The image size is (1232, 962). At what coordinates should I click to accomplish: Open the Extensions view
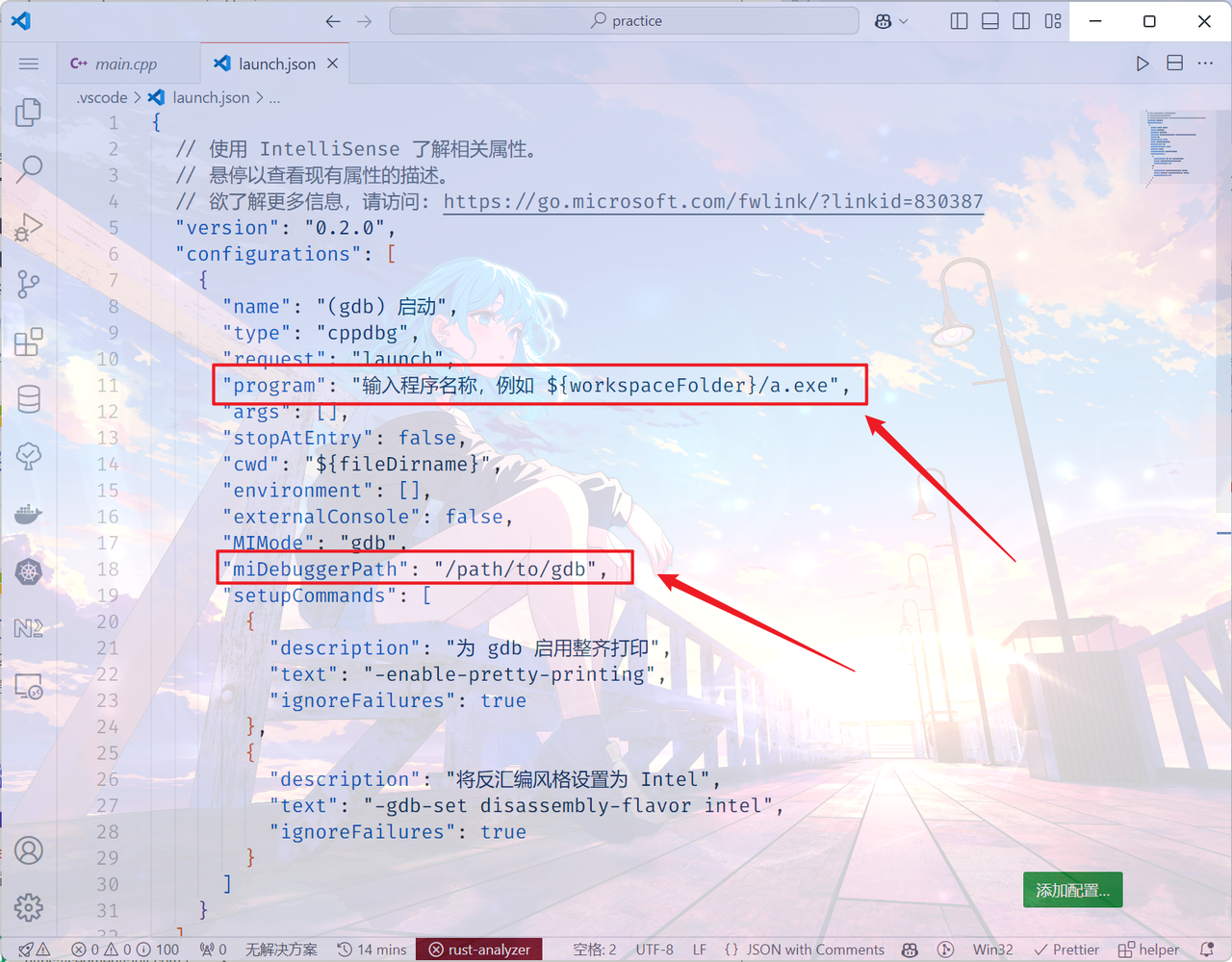click(29, 342)
